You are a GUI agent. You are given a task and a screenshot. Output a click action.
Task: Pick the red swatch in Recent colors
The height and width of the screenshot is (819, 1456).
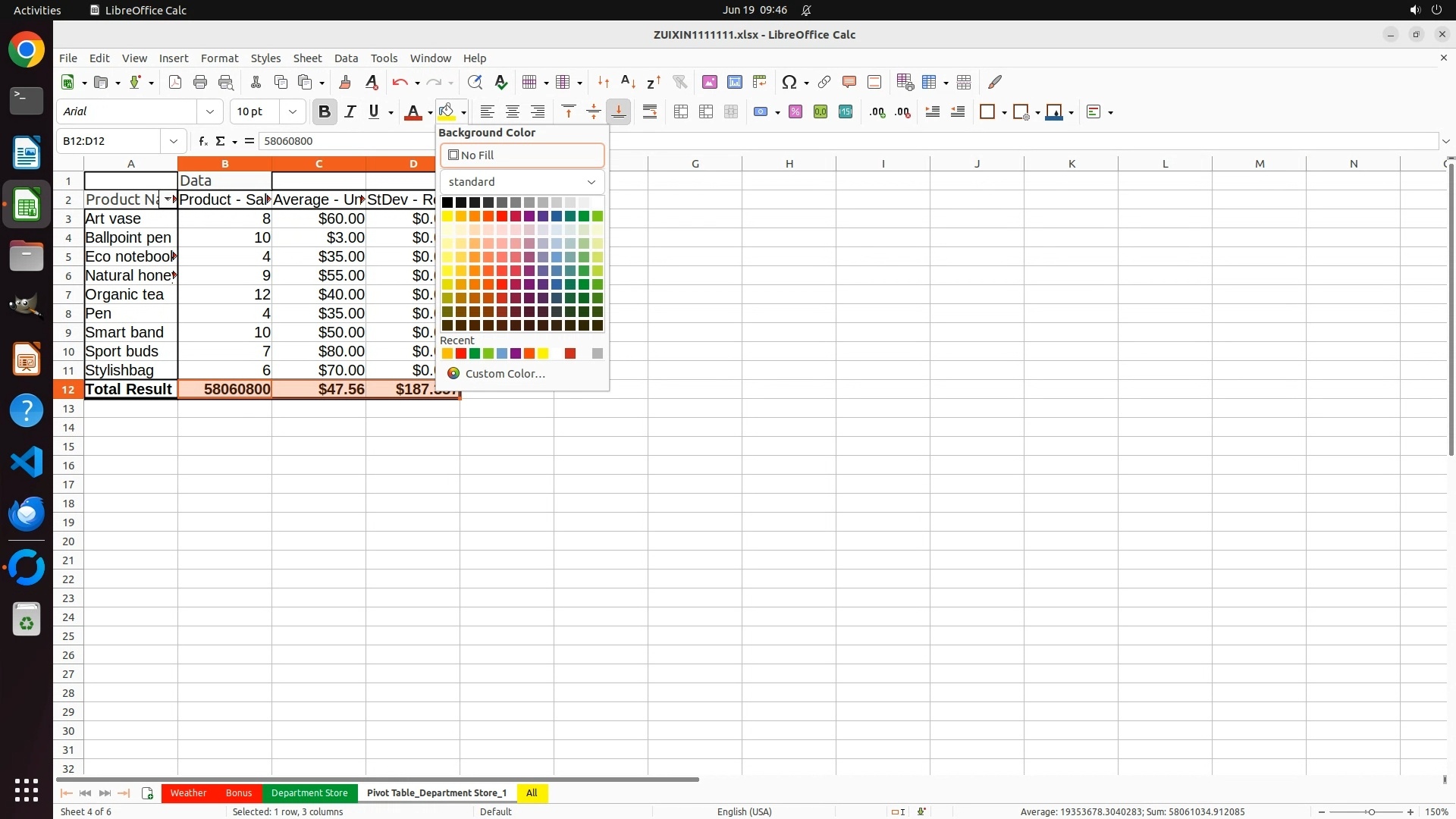click(461, 353)
